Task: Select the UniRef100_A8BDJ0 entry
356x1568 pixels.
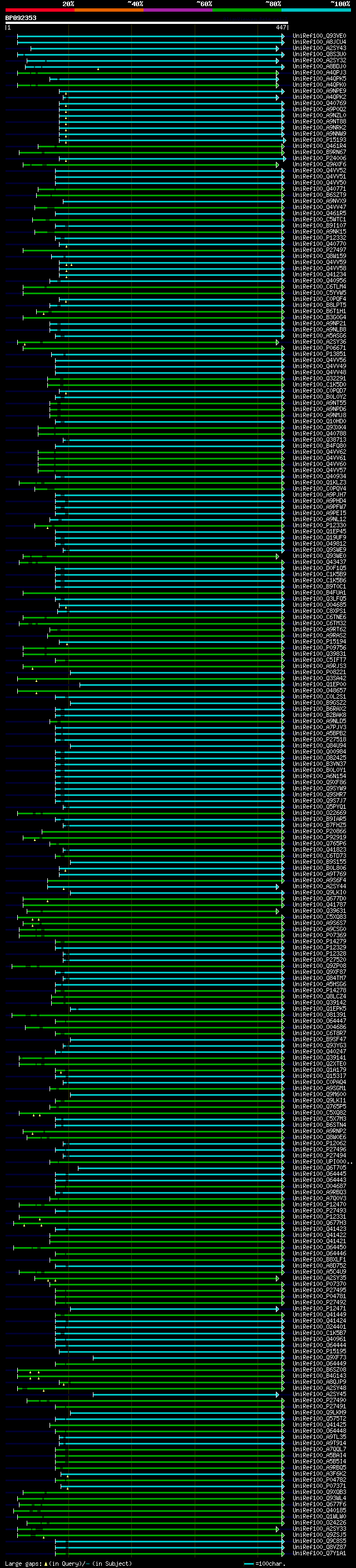Action: click(319, 66)
